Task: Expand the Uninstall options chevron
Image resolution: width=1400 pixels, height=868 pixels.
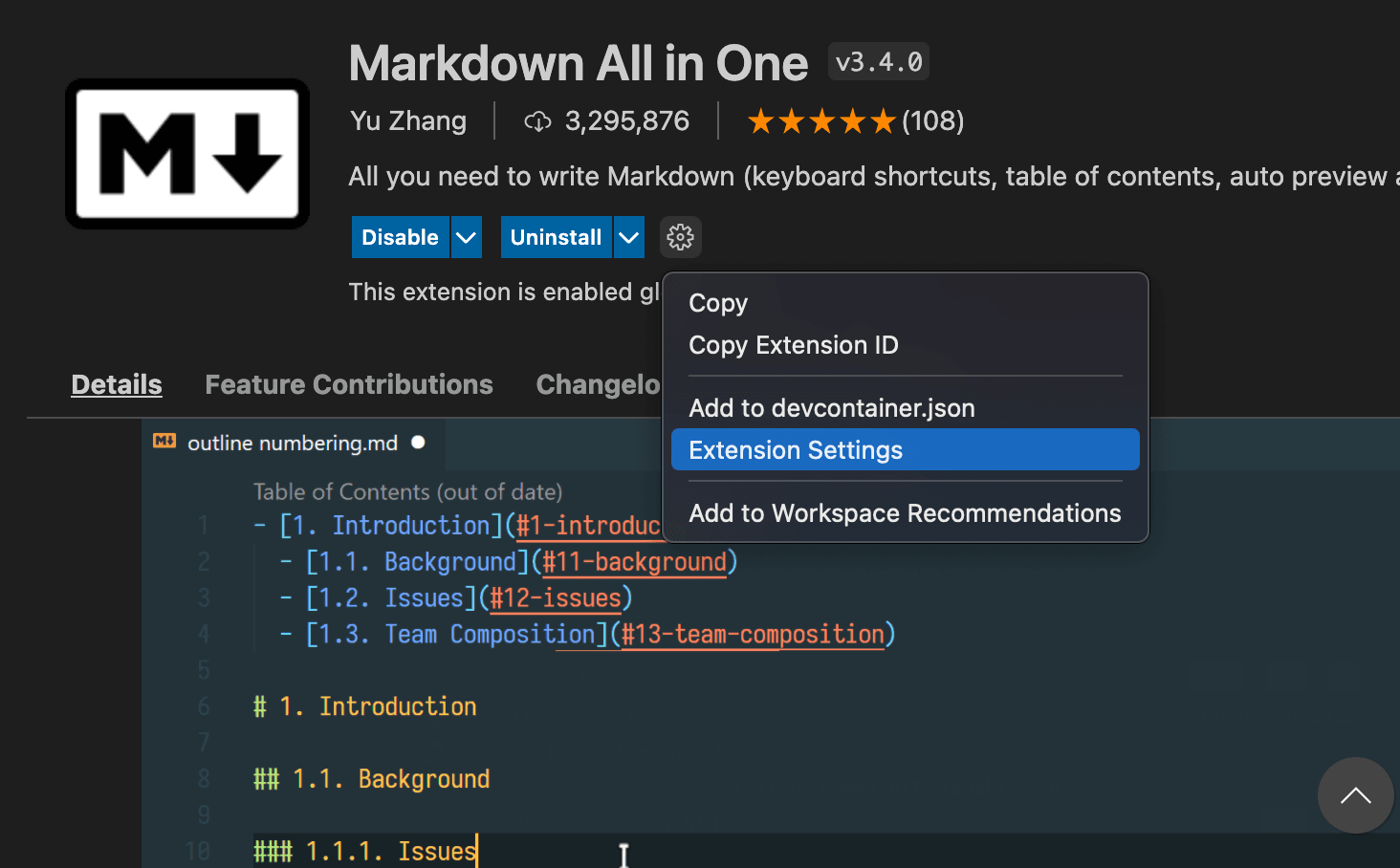Action: [x=628, y=236]
